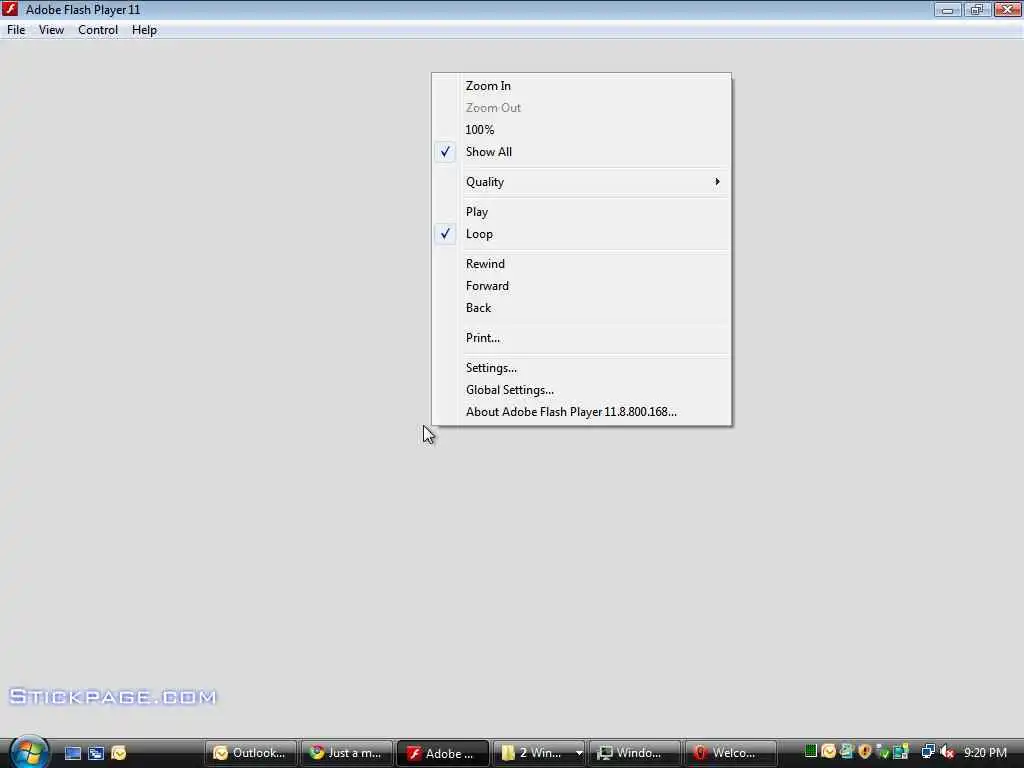Click Forward in the context menu
The image size is (1024, 768).
[581, 286]
